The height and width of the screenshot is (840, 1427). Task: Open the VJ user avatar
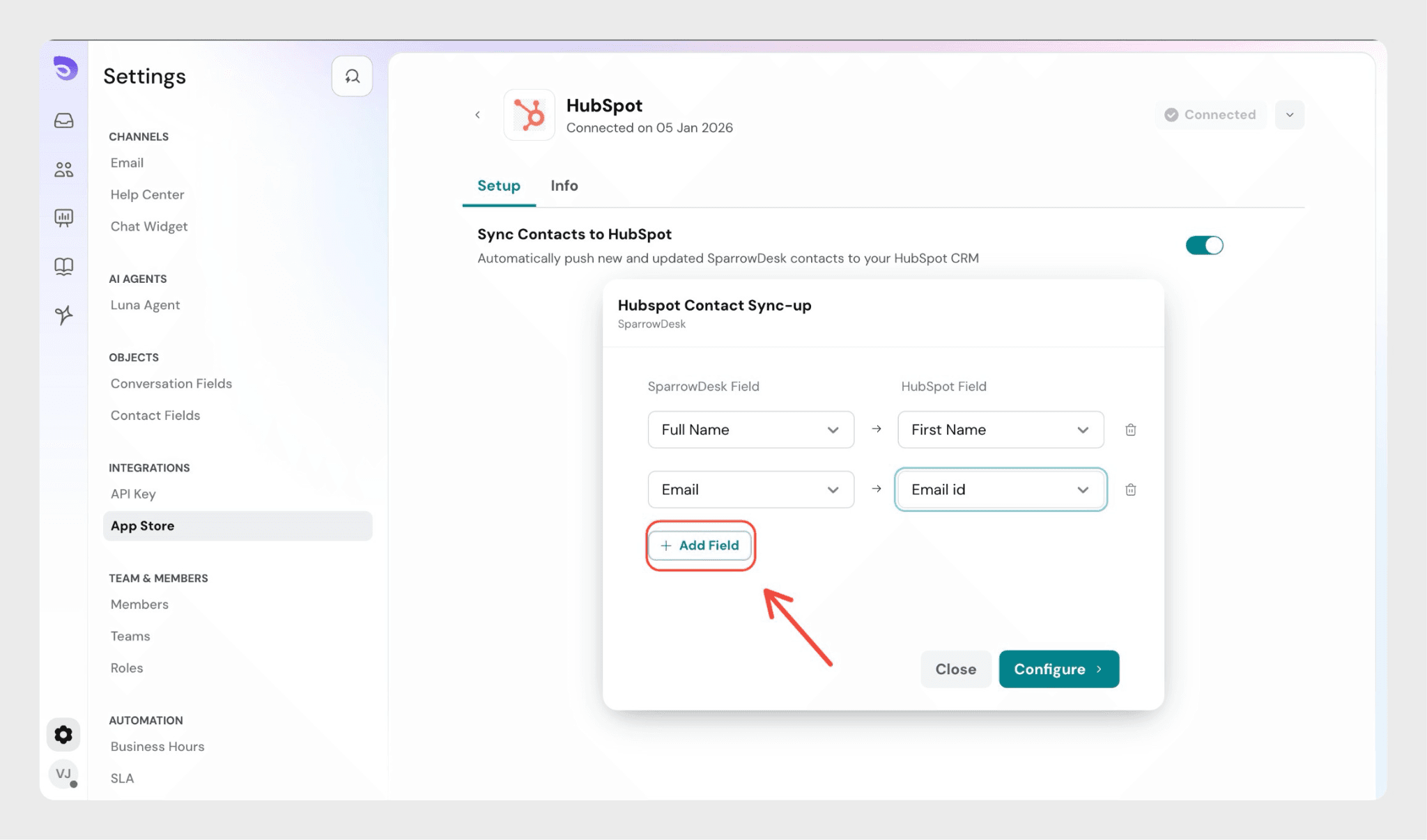click(x=63, y=774)
